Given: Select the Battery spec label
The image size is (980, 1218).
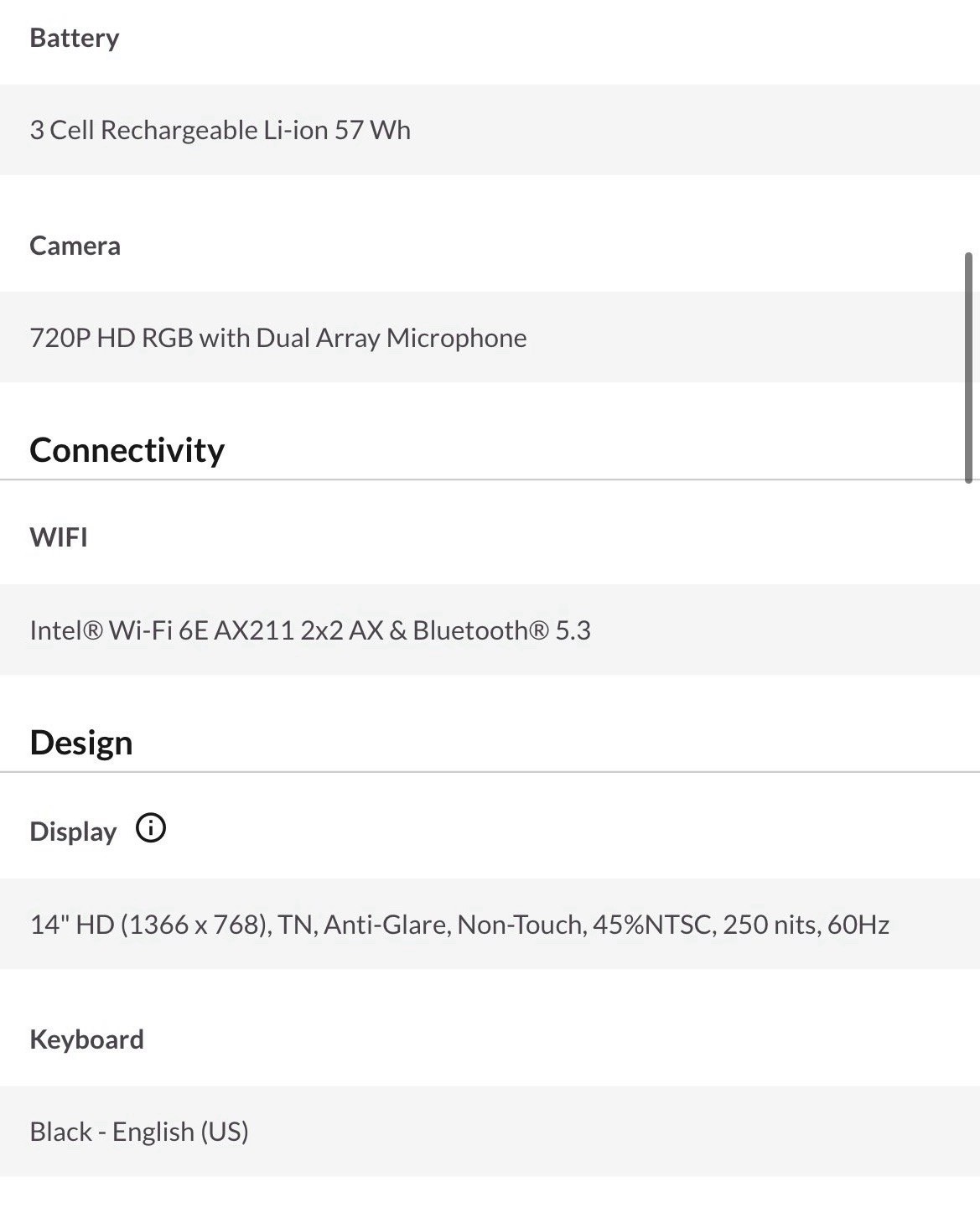Looking at the screenshot, I should [x=75, y=39].
